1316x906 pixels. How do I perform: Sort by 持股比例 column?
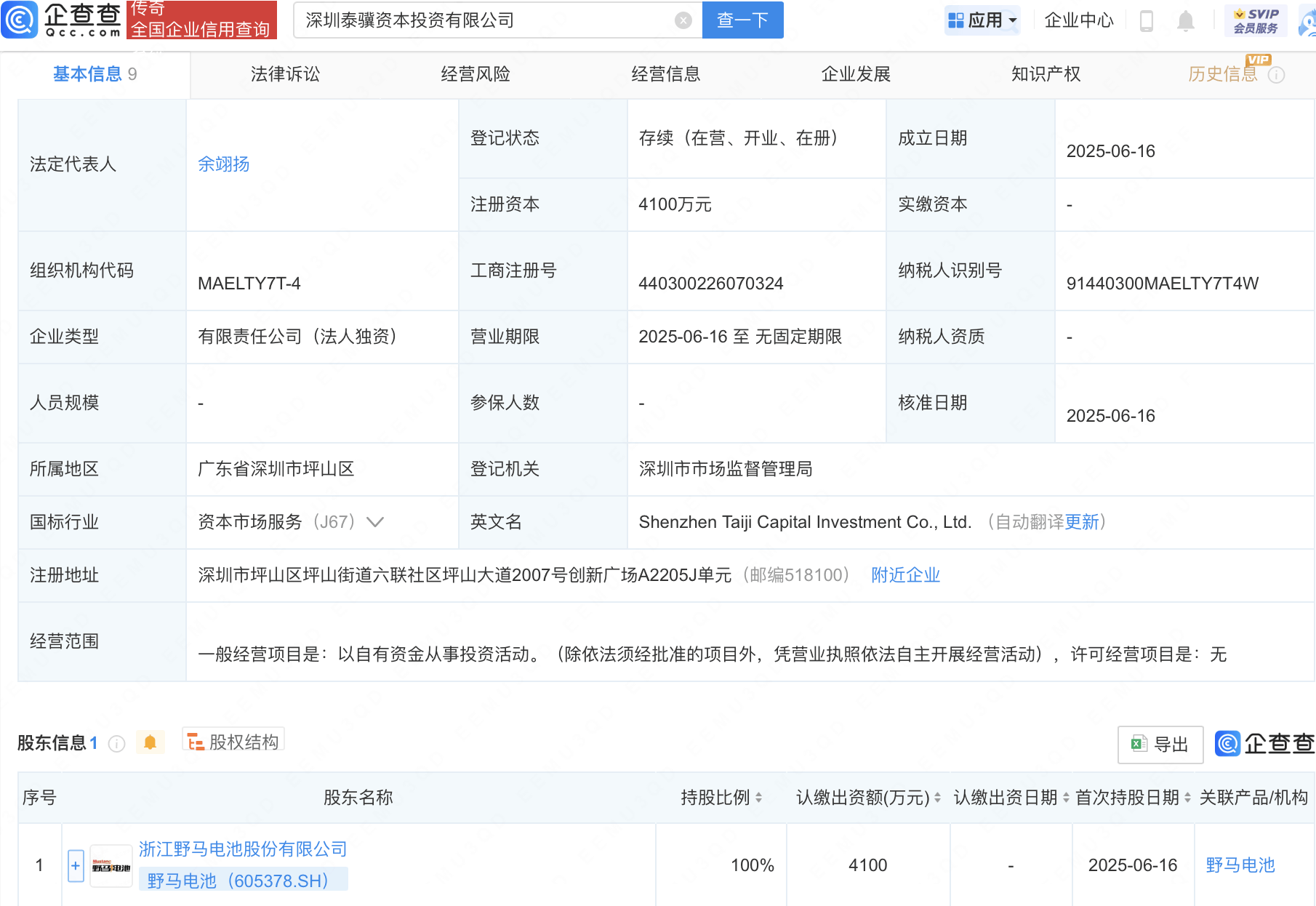pos(758,798)
